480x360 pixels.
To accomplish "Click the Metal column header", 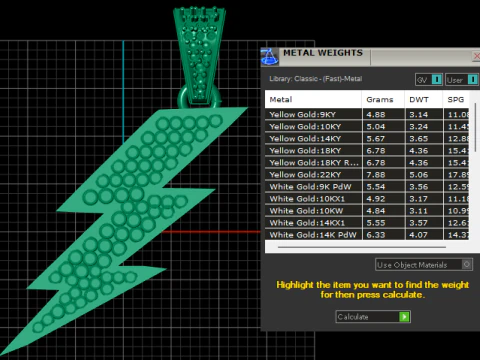I will [x=313, y=99].
